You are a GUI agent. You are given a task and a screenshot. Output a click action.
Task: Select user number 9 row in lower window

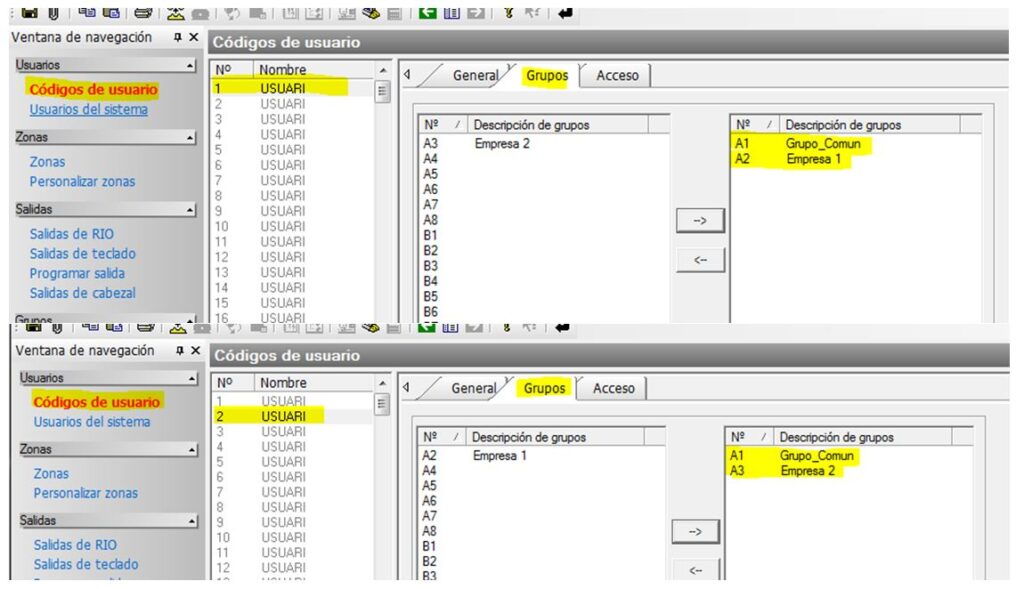tap(293, 522)
